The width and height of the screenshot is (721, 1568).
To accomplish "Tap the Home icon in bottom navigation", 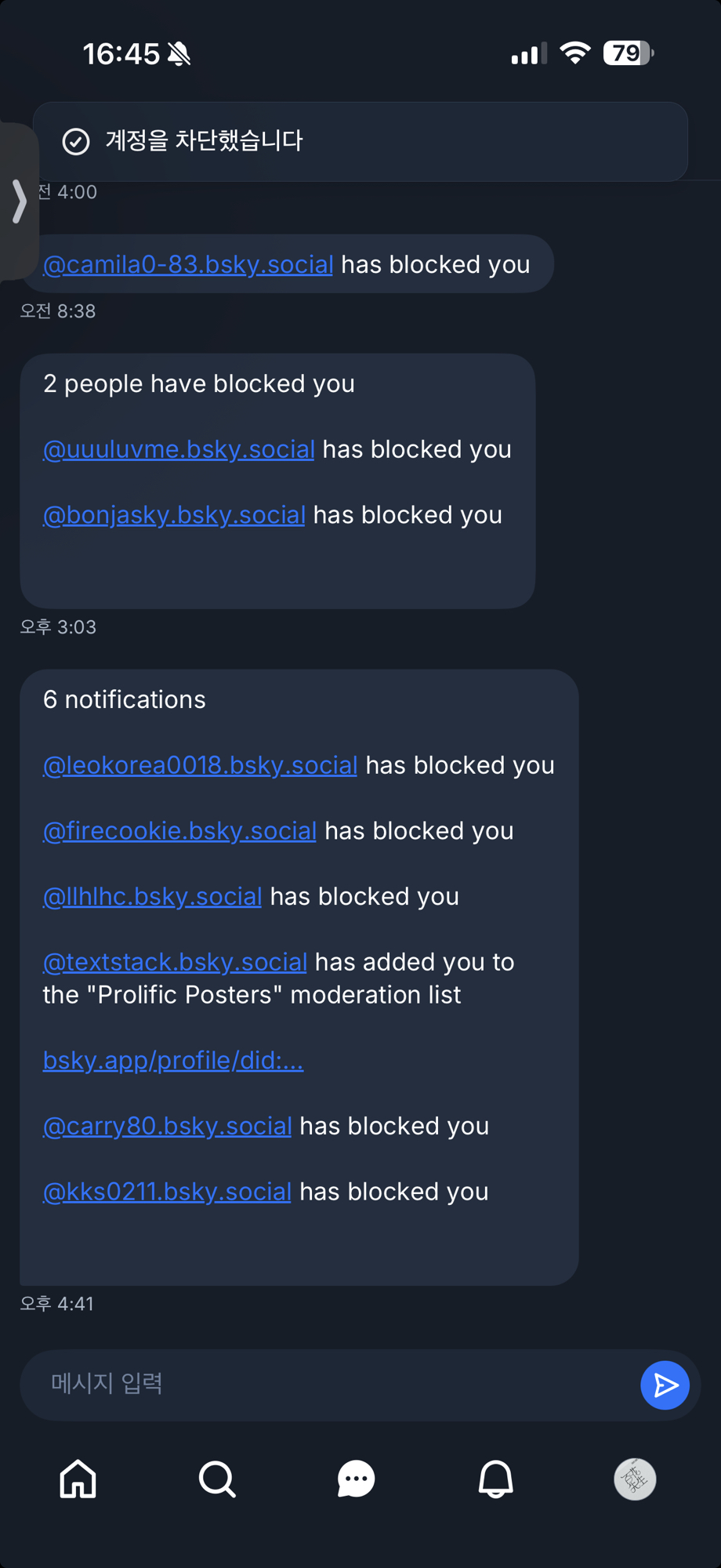I will tap(78, 1479).
